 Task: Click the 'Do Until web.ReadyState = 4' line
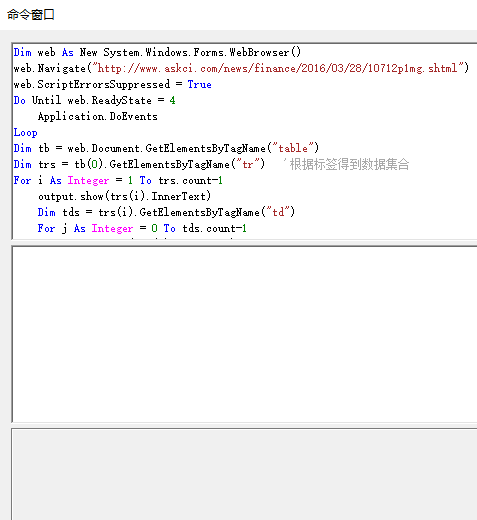click(94, 100)
